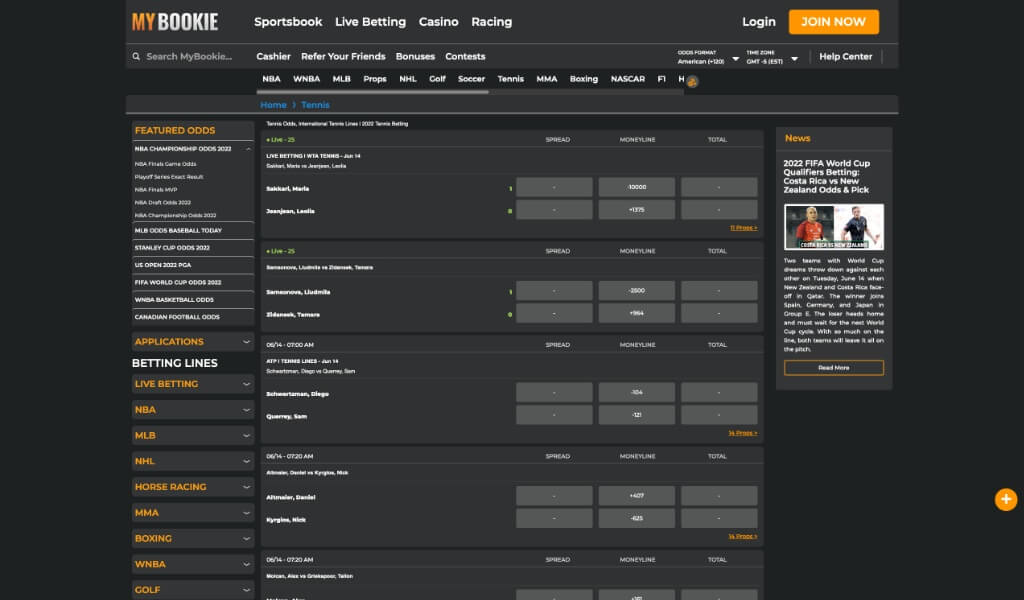Viewport: 1024px width, 600px height.
Task: Expand the MLB betting lines
Action: [x=193, y=435]
